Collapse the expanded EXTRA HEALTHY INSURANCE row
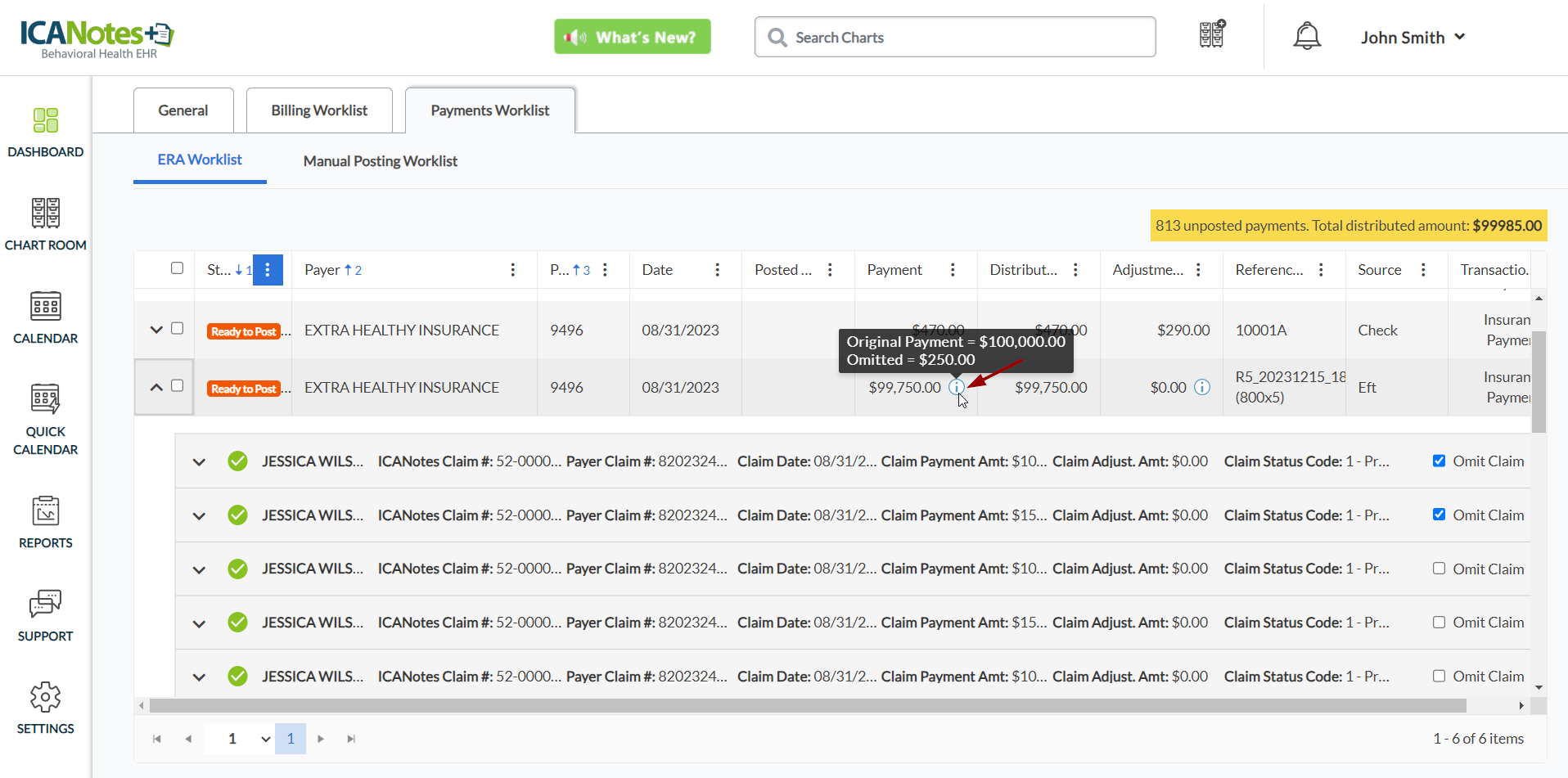This screenshot has height=778, width=1568. [156, 387]
